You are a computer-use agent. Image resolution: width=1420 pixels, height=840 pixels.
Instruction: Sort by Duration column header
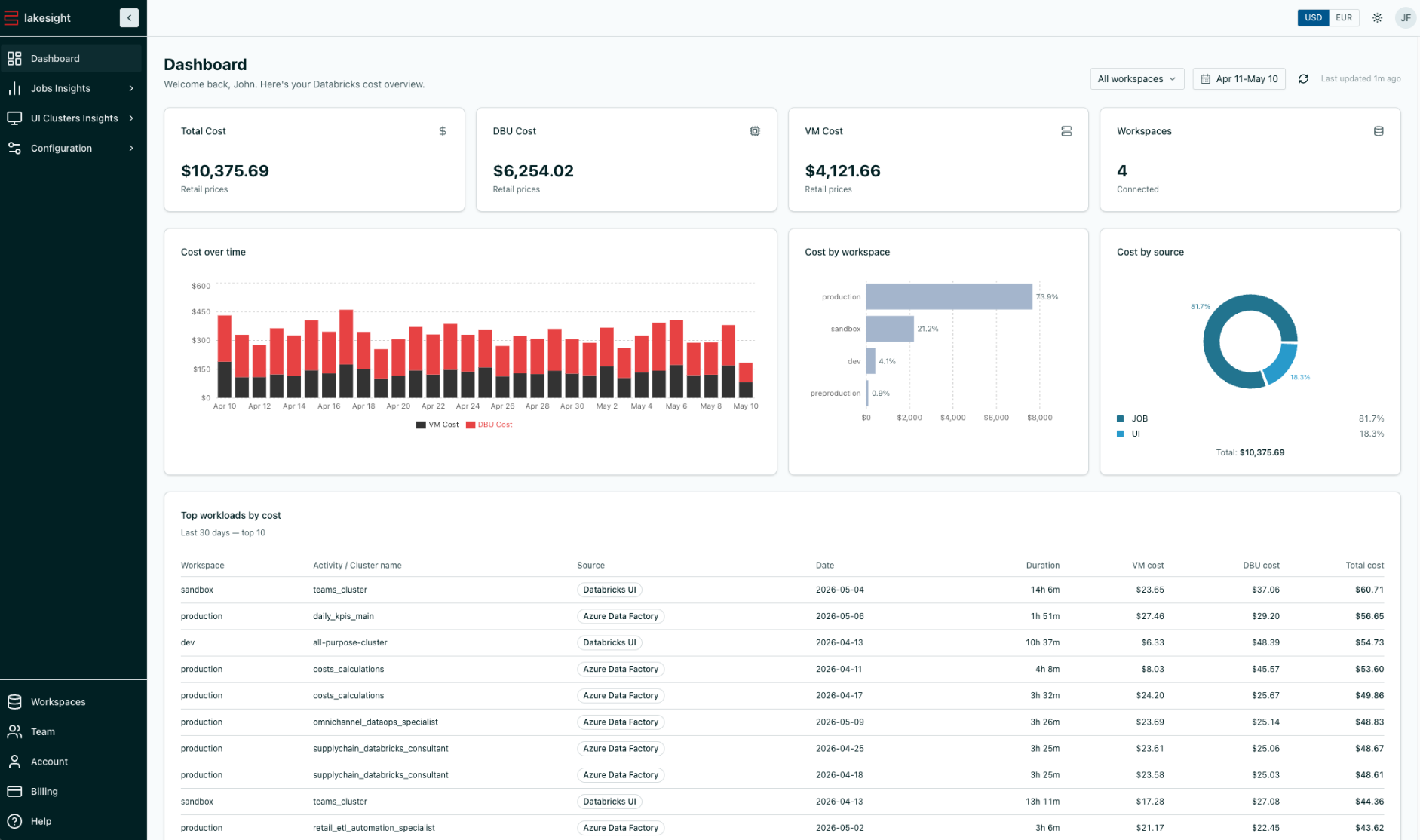point(1042,565)
